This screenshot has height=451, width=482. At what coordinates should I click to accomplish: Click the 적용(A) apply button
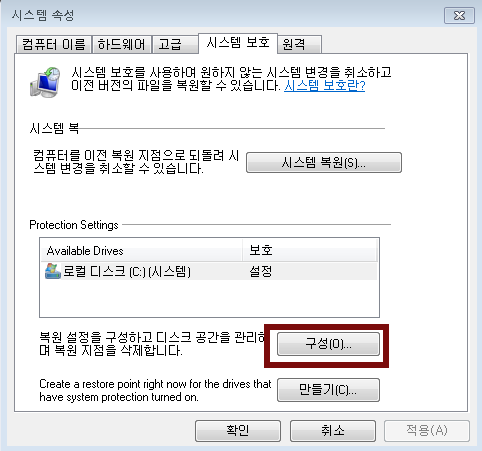[427, 431]
